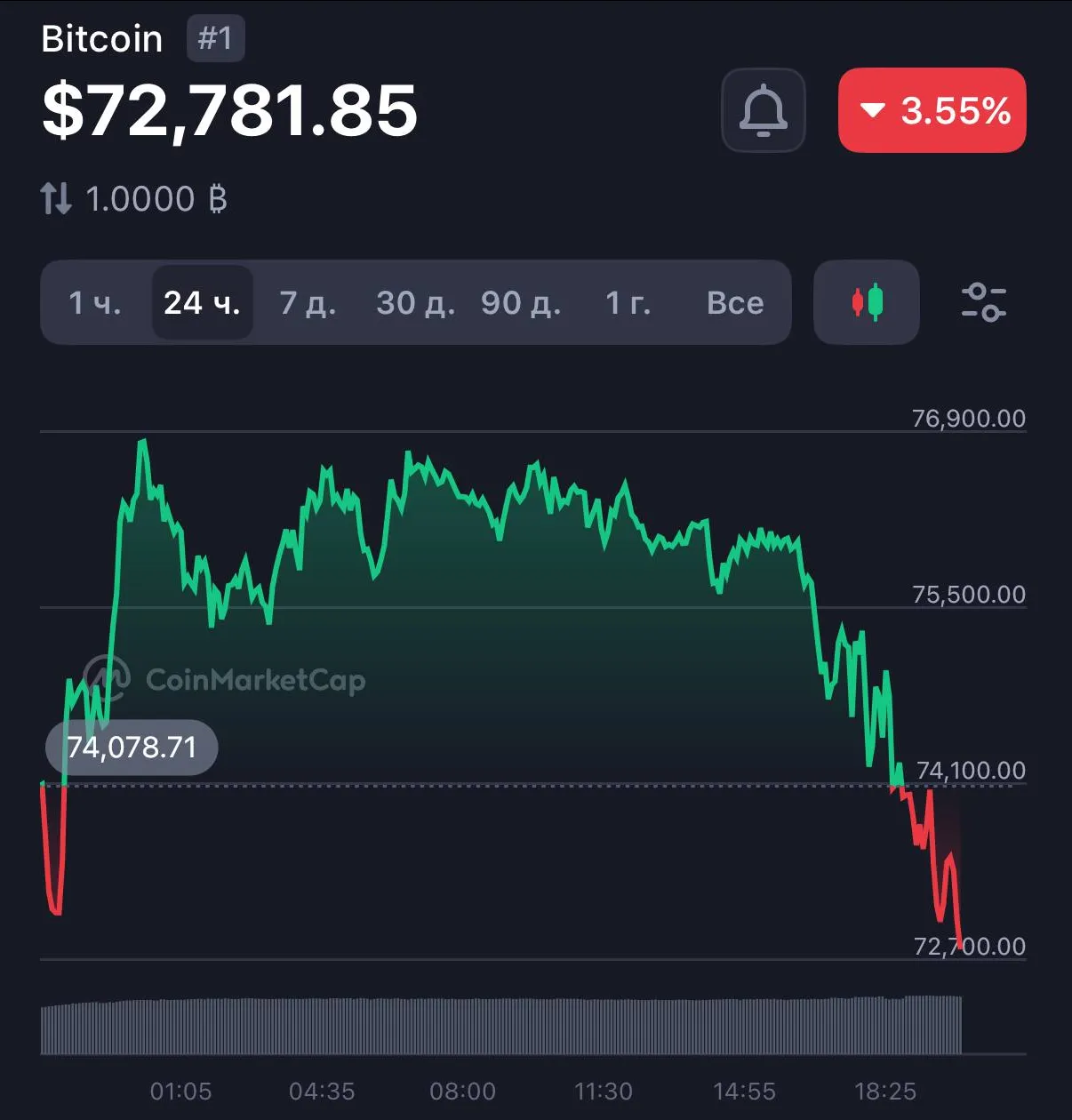Tap the $72,781.85 price value
This screenshot has width=1072, height=1120.
pos(229,110)
